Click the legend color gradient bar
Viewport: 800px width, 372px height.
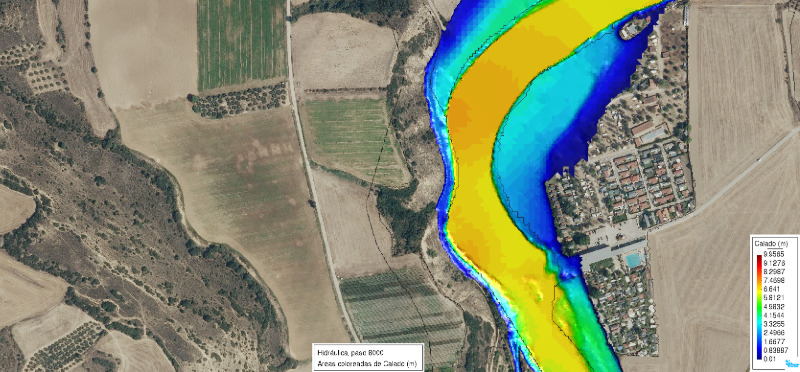point(759,308)
